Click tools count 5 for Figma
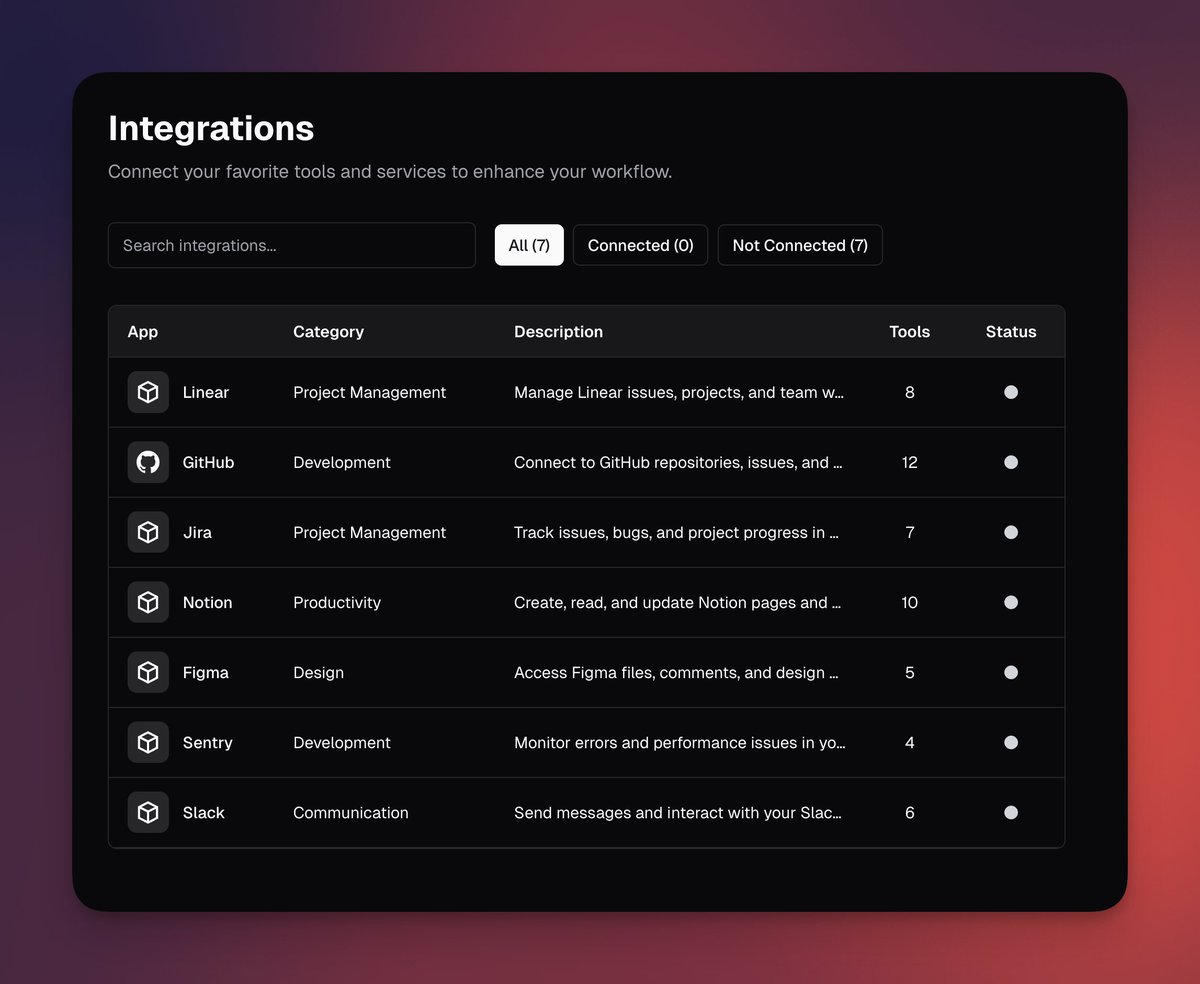The image size is (1200, 984). tap(910, 672)
